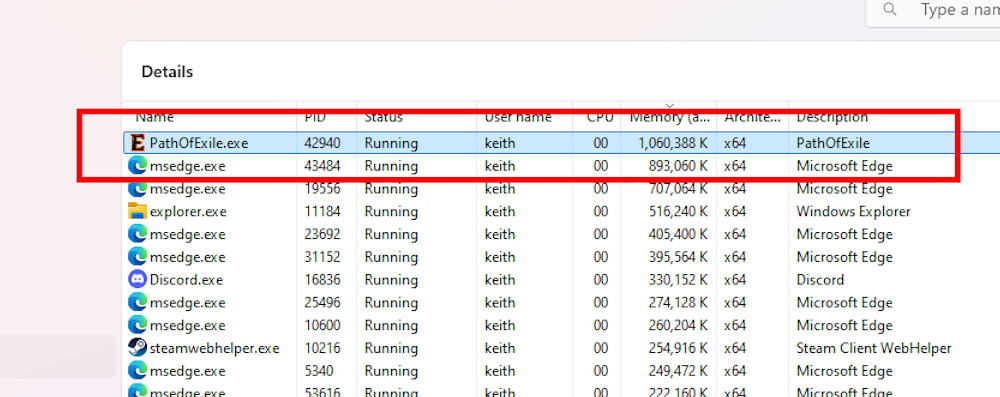Click the Edge icon for PID 31152
This screenshot has width=1000, height=397.
[x=137, y=257]
